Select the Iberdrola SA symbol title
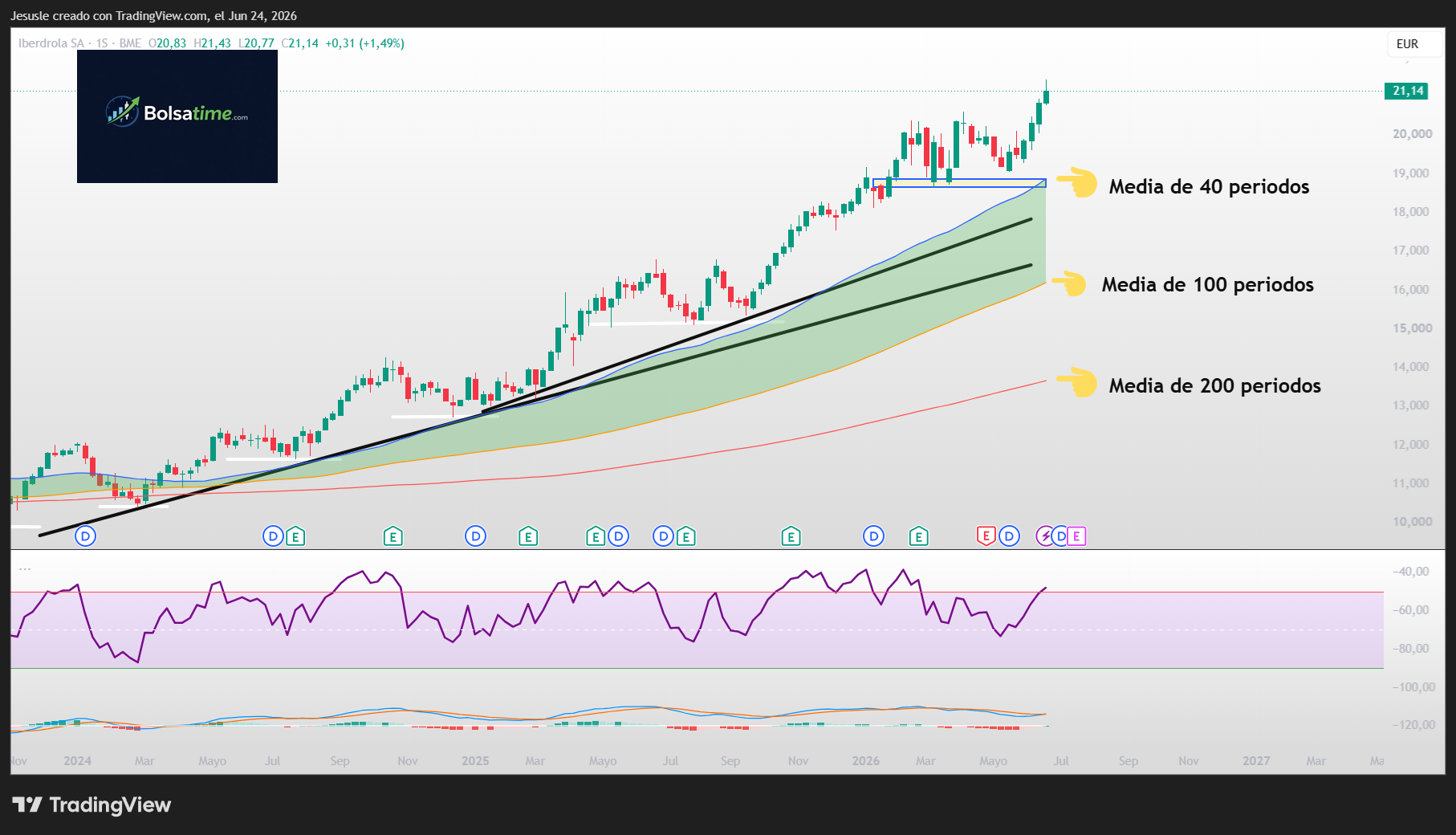The width and height of the screenshot is (1456, 835). coord(51,43)
